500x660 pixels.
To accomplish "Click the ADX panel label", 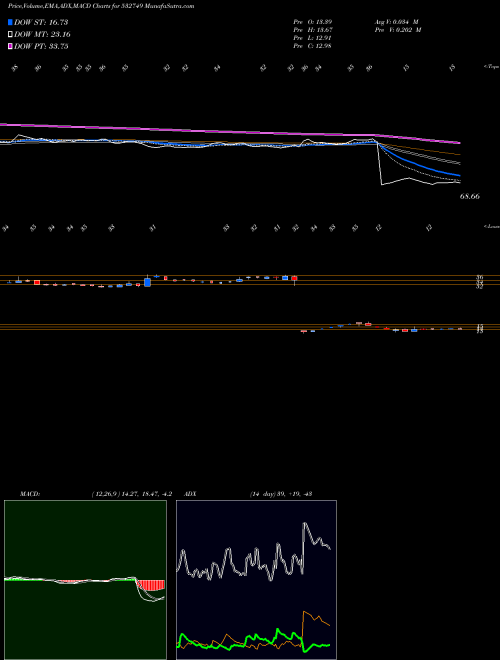I will [191, 494].
